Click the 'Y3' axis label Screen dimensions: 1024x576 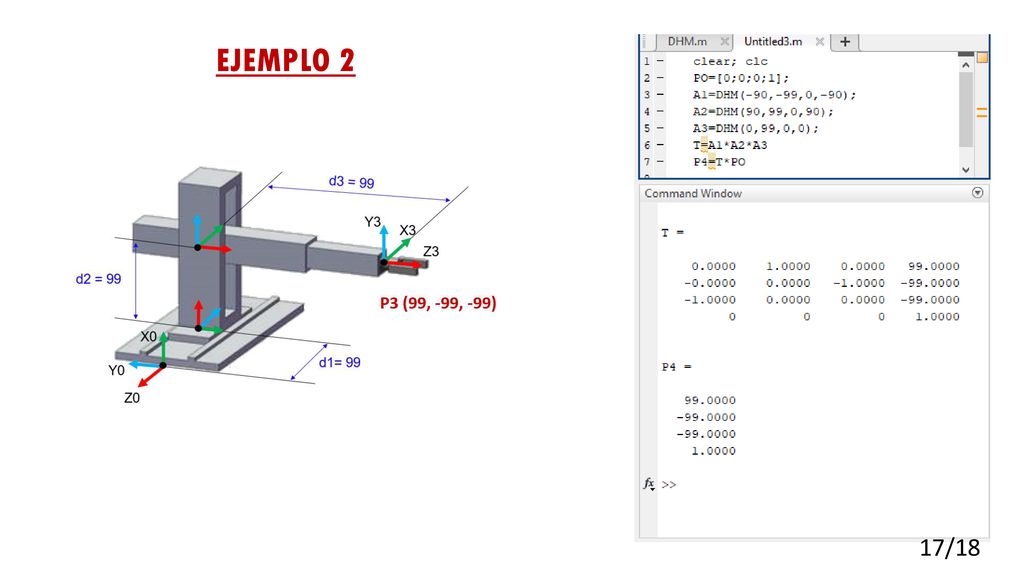tap(372, 222)
